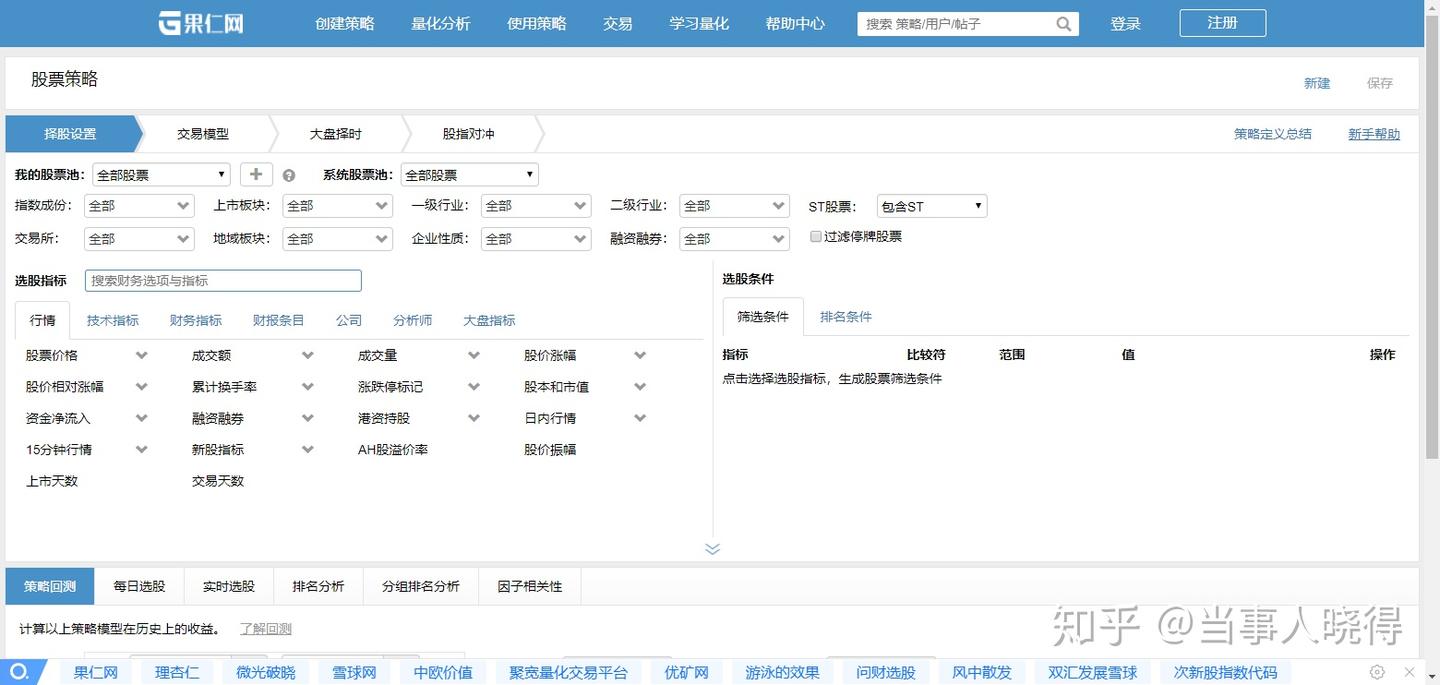
Task: Collapse the indicator panel with the double-chevron icon
Action: 712,548
